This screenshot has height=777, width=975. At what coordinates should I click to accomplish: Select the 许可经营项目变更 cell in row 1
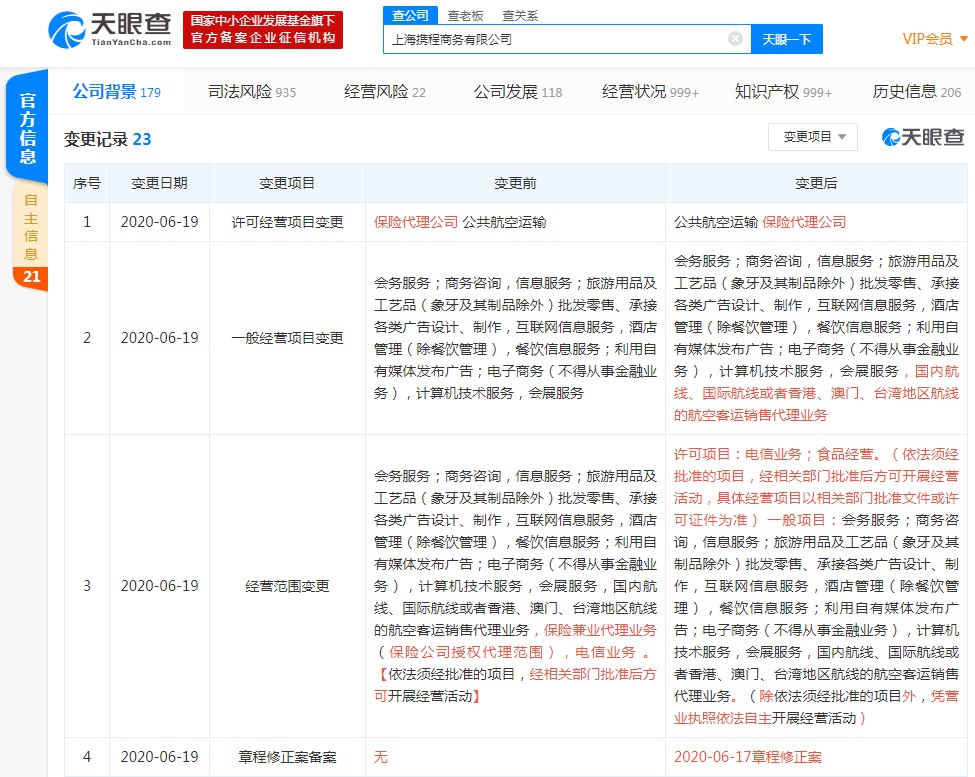tap(287, 222)
